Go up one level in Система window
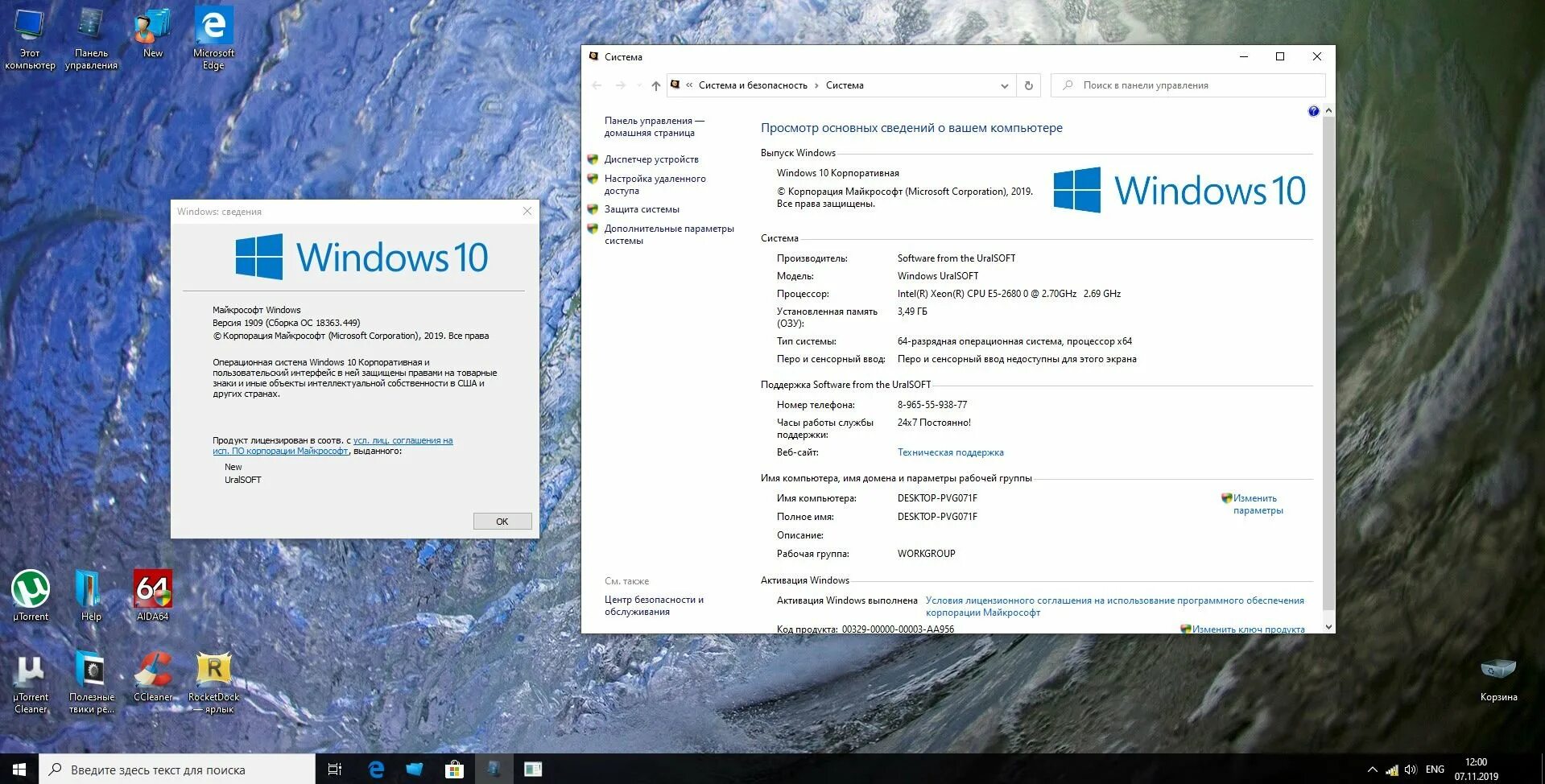Image resolution: width=1545 pixels, height=784 pixels. 656,85
